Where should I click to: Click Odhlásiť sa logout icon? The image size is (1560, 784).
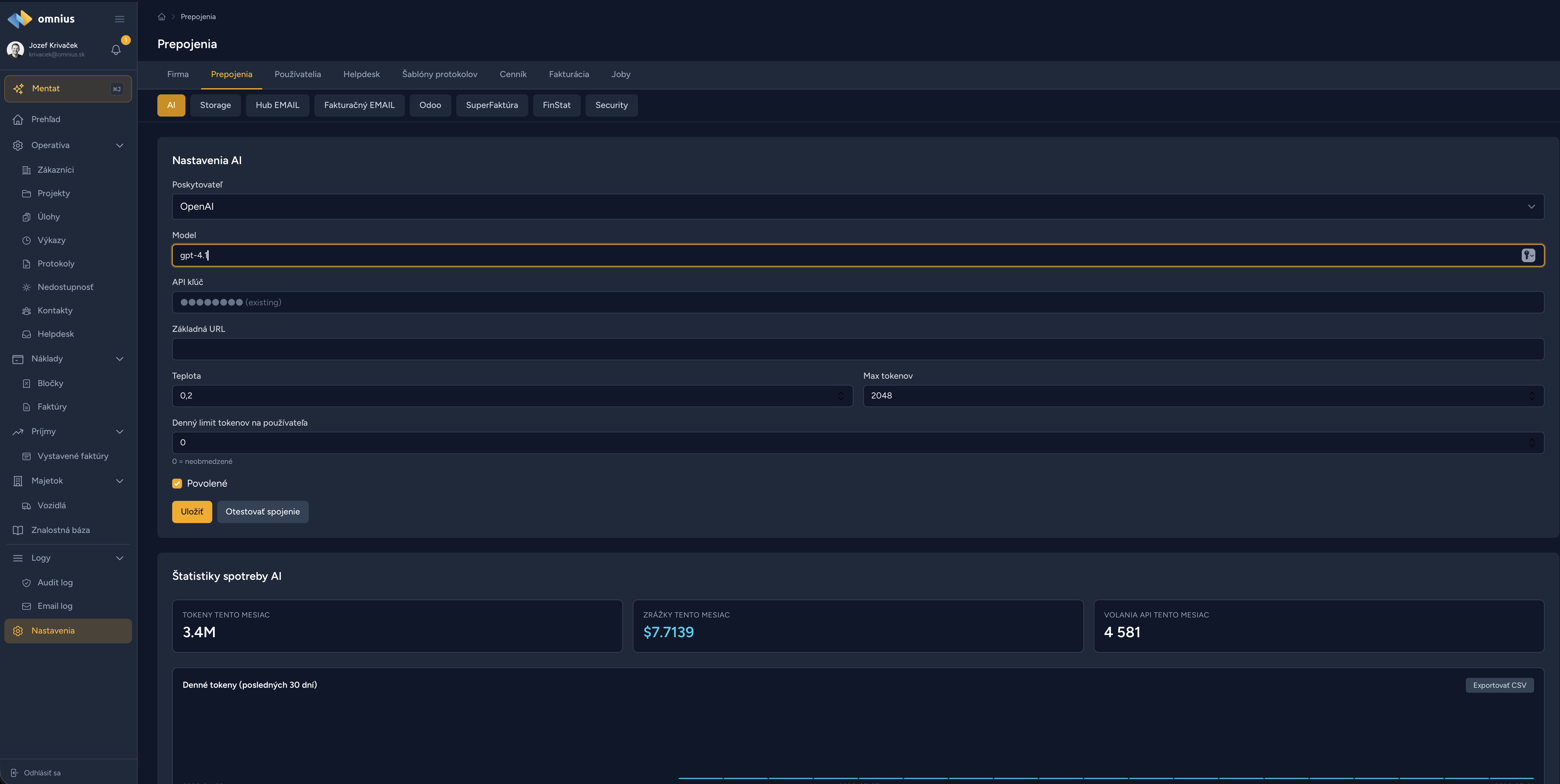(15, 773)
